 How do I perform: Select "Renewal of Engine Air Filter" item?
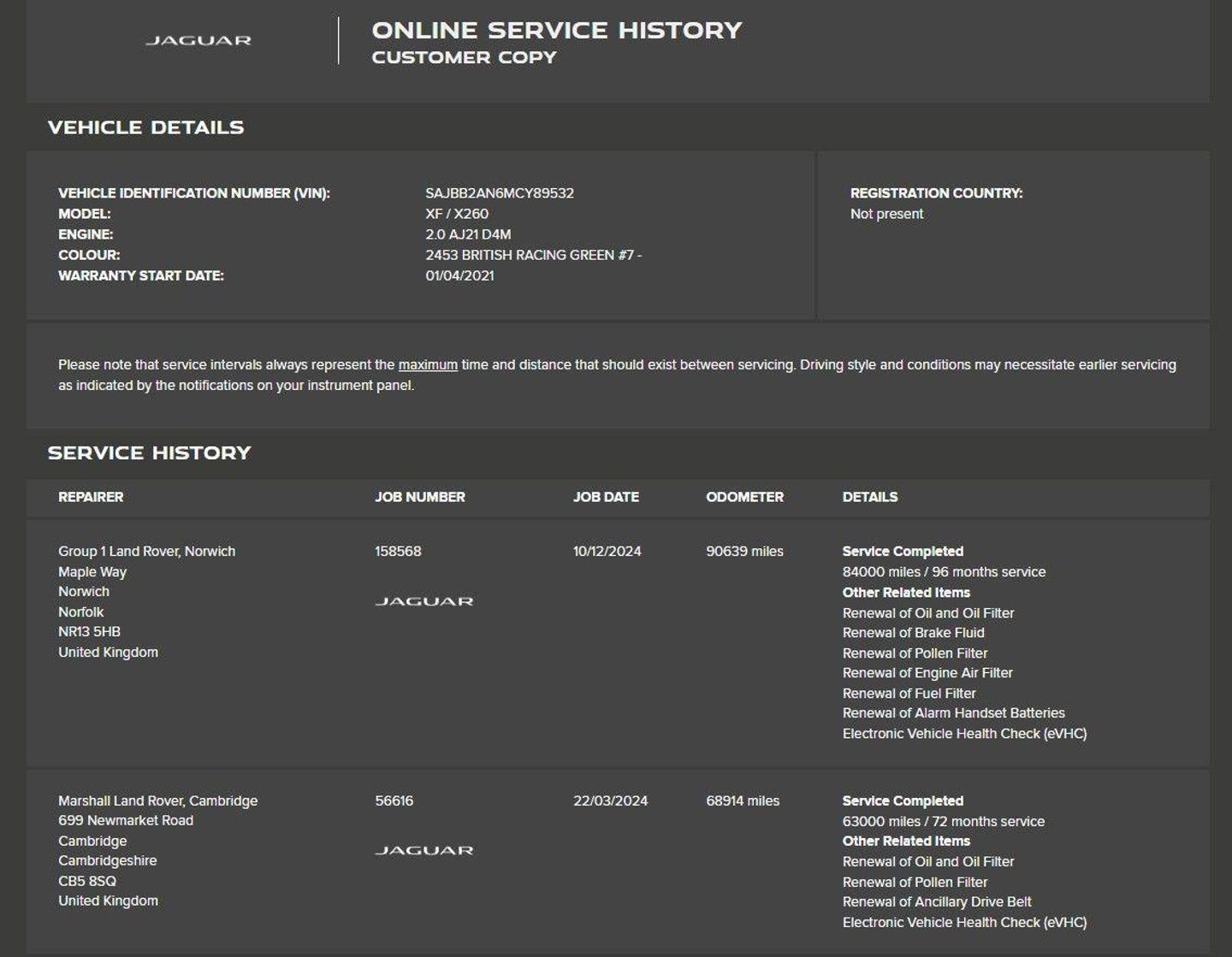pyautogui.click(x=927, y=673)
